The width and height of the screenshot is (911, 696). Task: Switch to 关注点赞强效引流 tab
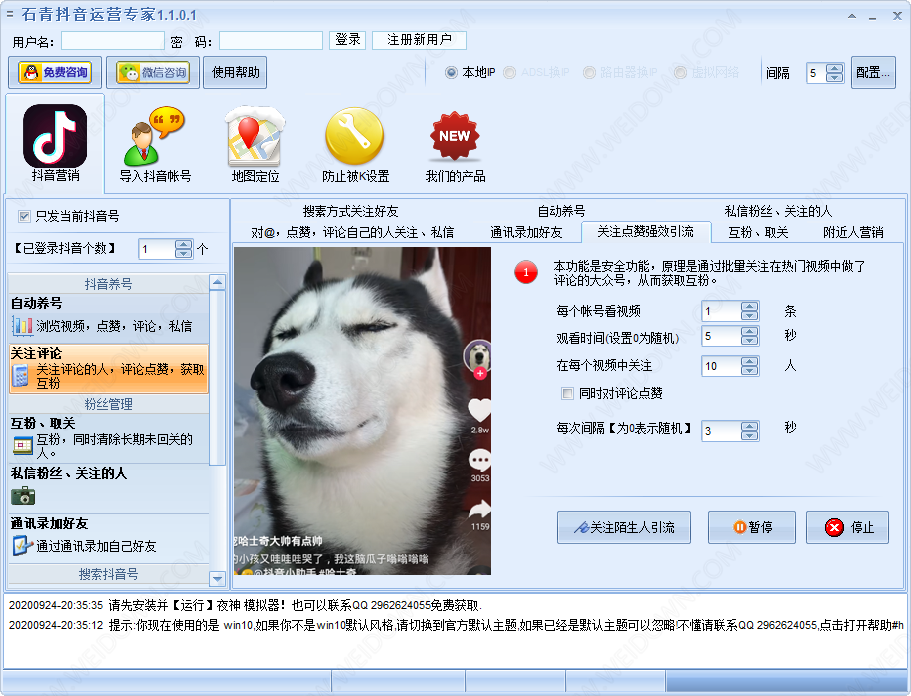[645, 232]
